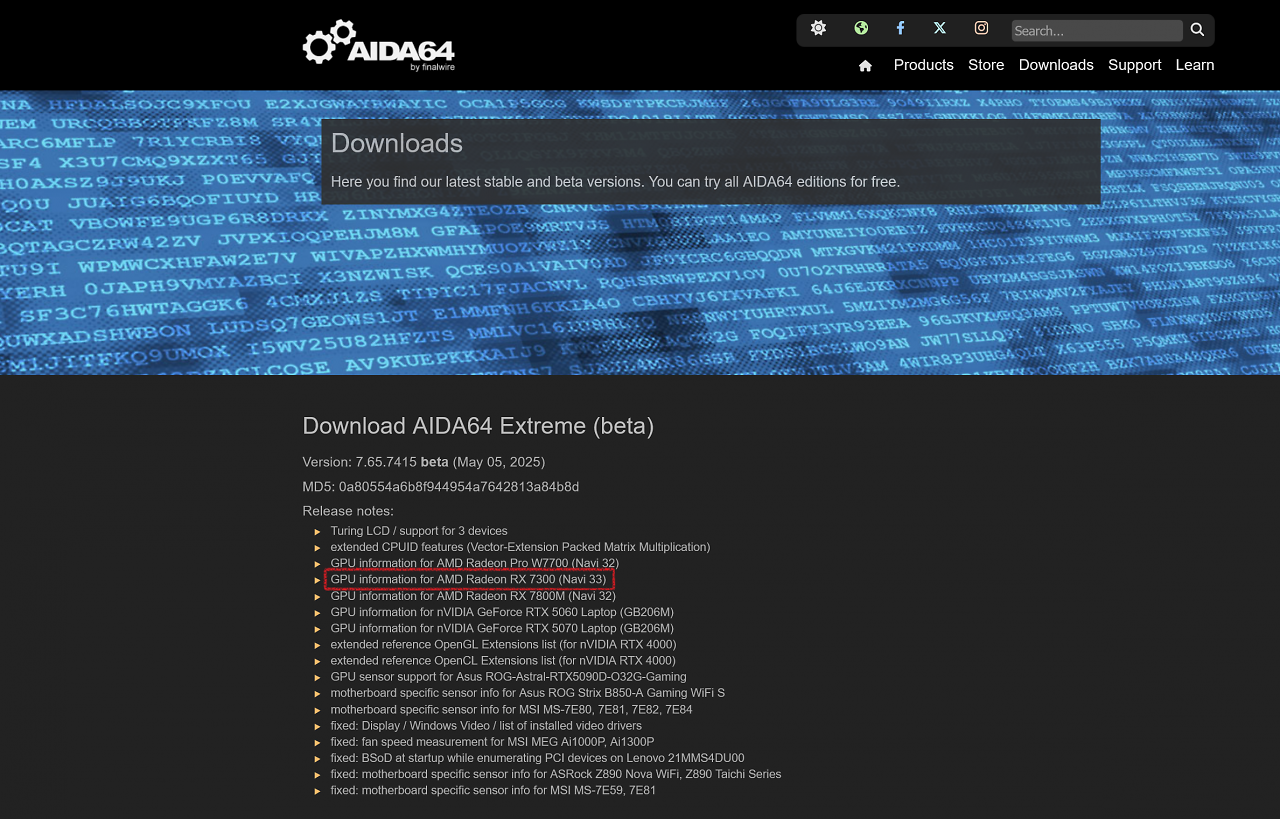Screen dimensions: 1280x819
Task: Click the OpenCL Extensions list note
Action: tap(503, 661)
